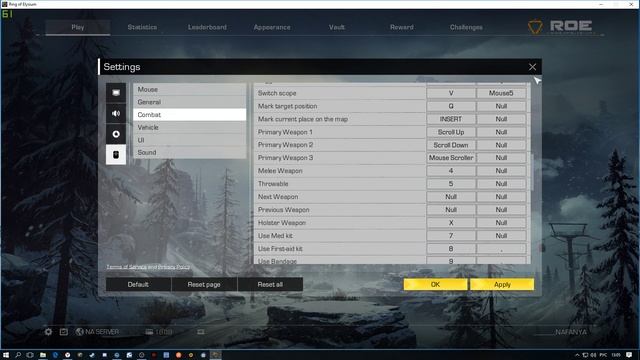
Task: Go to the Reward tab
Action: pos(402,27)
